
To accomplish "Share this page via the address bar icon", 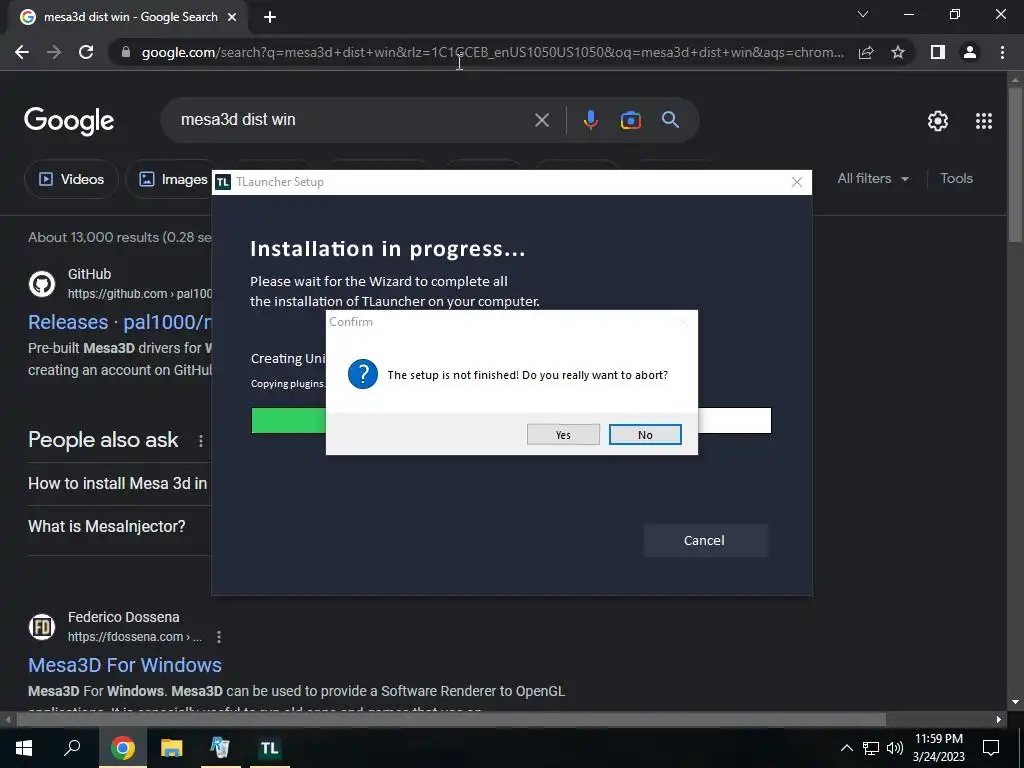I will point(866,52).
